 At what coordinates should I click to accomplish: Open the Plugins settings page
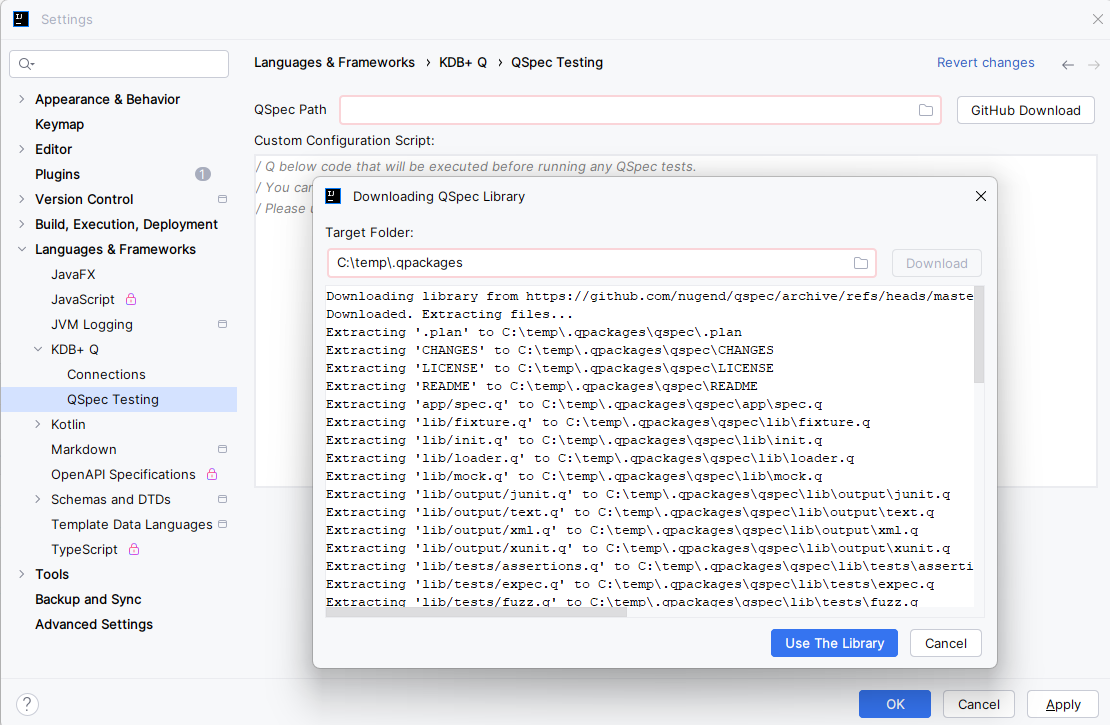click(57, 174)
